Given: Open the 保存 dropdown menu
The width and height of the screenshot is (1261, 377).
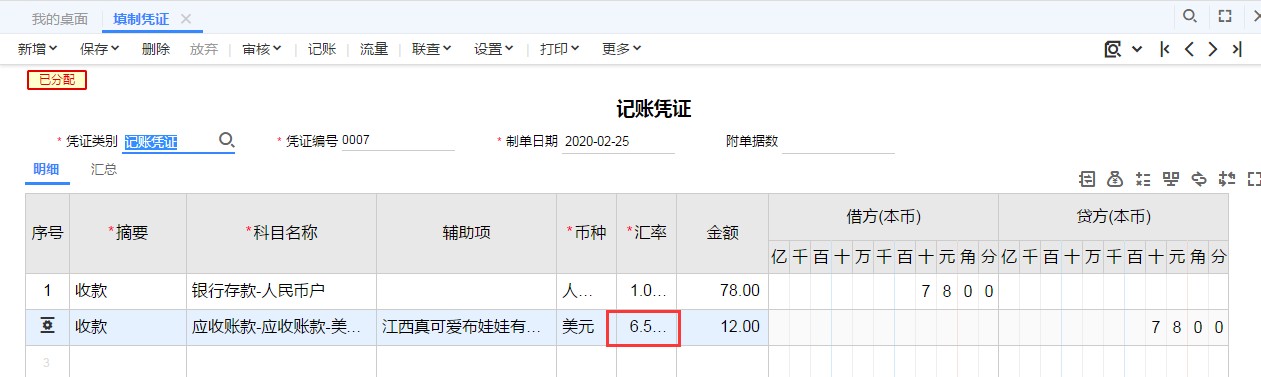Looking at the screenshot, I should click(x=100, y=49).
